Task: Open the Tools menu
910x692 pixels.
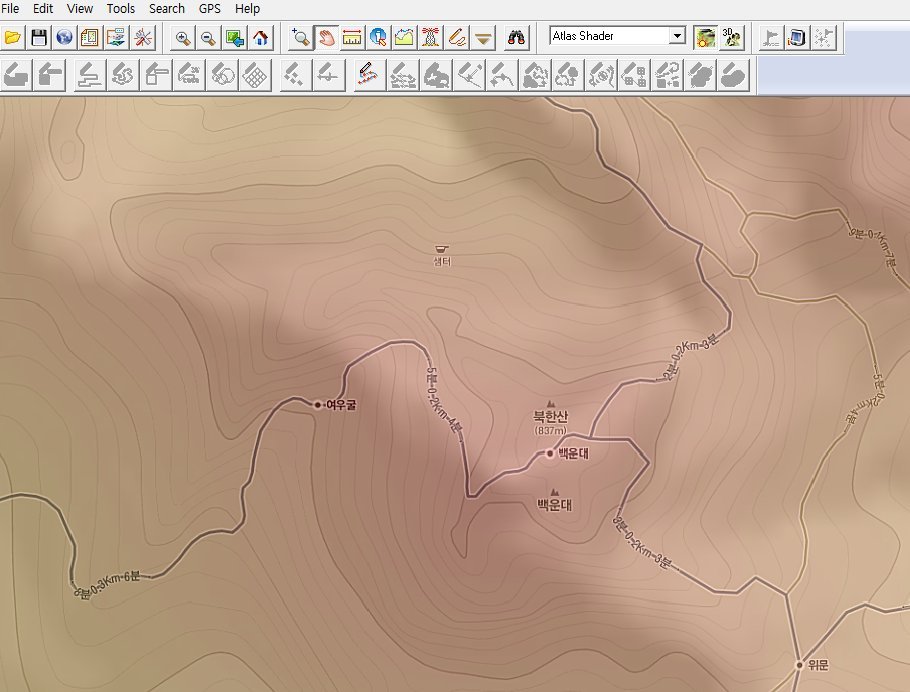Action: [x=121, y=8]
